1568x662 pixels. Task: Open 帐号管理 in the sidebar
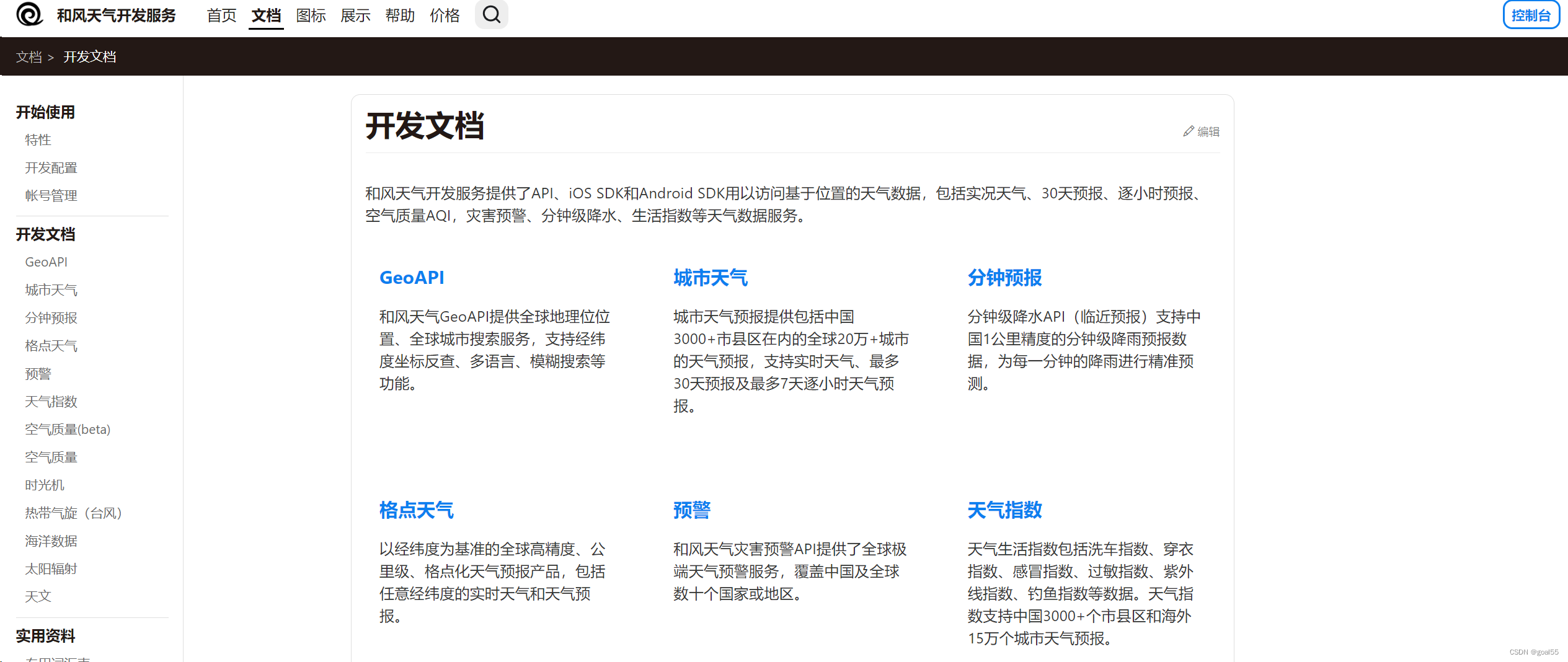tap(51, 196)
